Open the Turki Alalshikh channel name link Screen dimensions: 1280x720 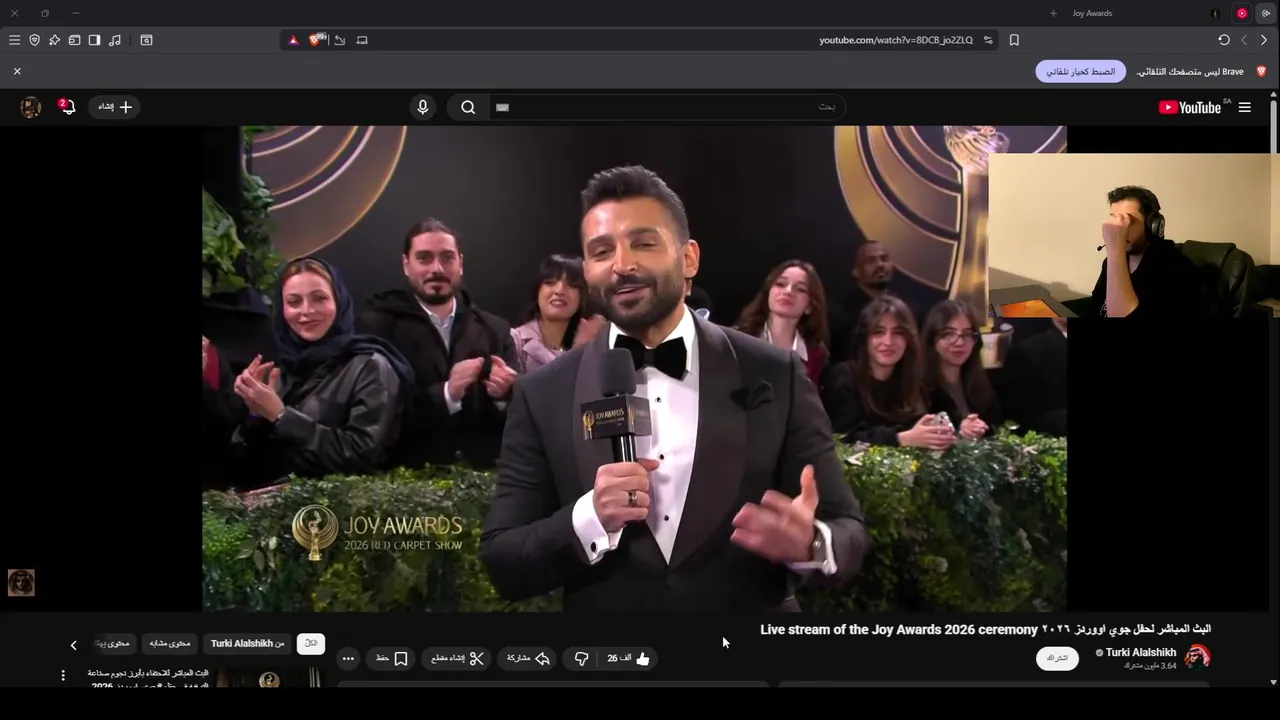[1141, 652]
